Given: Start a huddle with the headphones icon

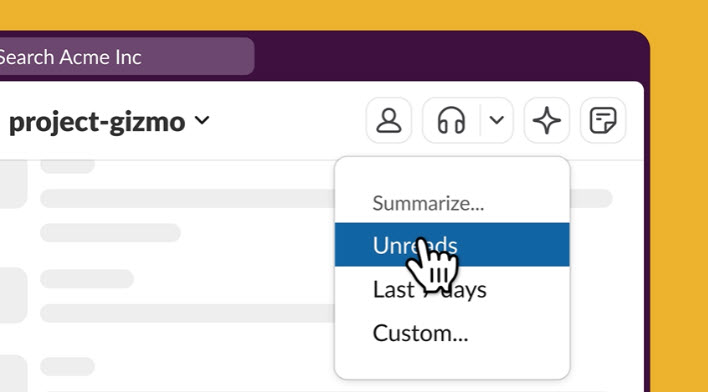Looking at the screenshot, I should (451, 120).
